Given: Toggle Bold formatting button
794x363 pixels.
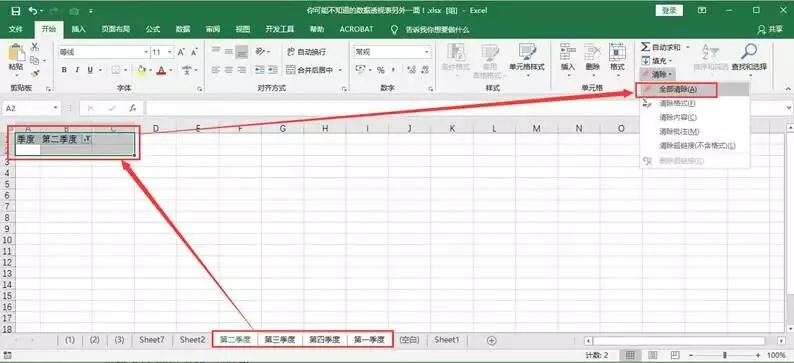Looking at the screenshot, I should pos(64,70).
